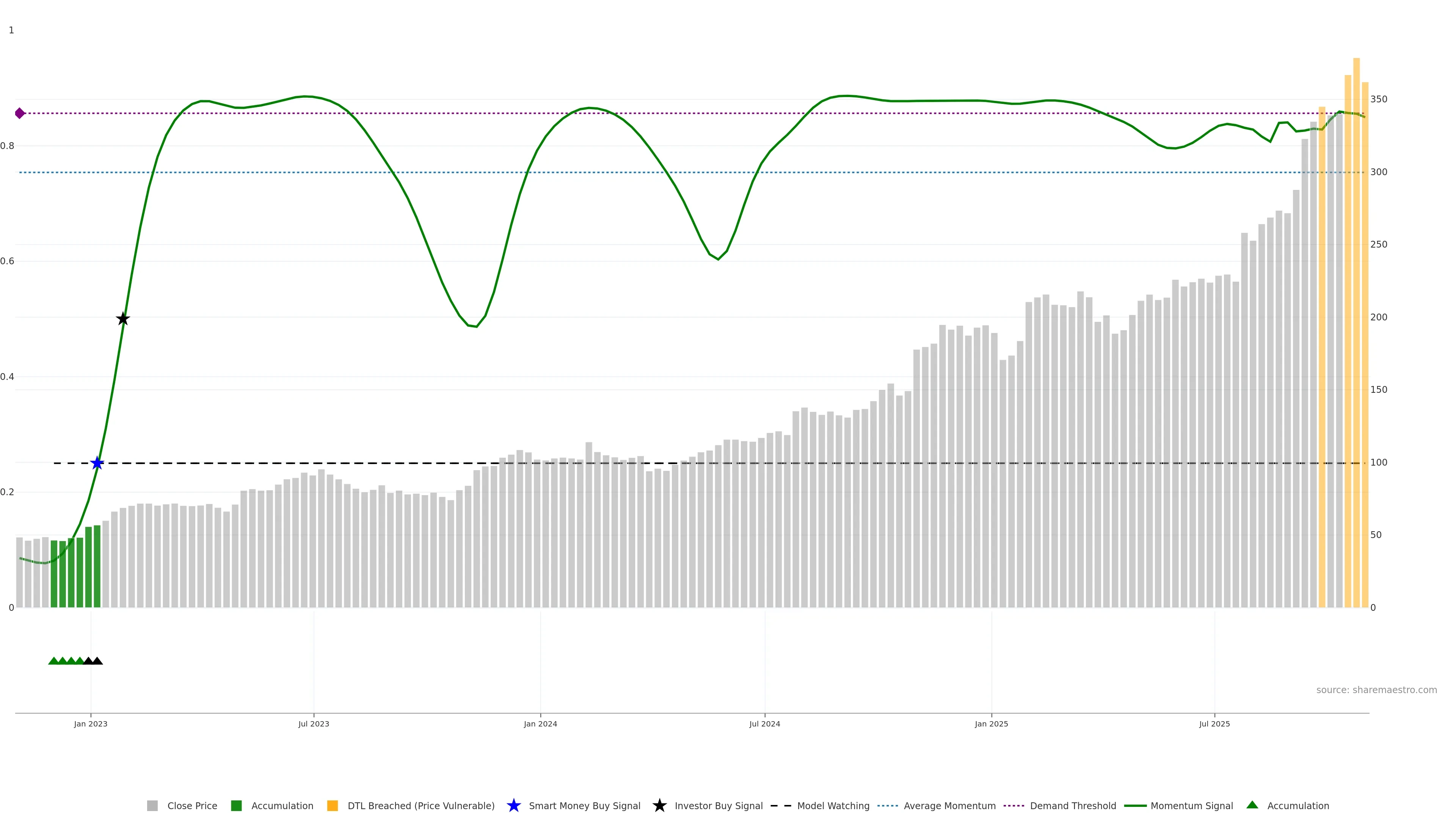Click the source sharemaestro.com text
The image size is (1456, 819).
tap(1376, 690)
